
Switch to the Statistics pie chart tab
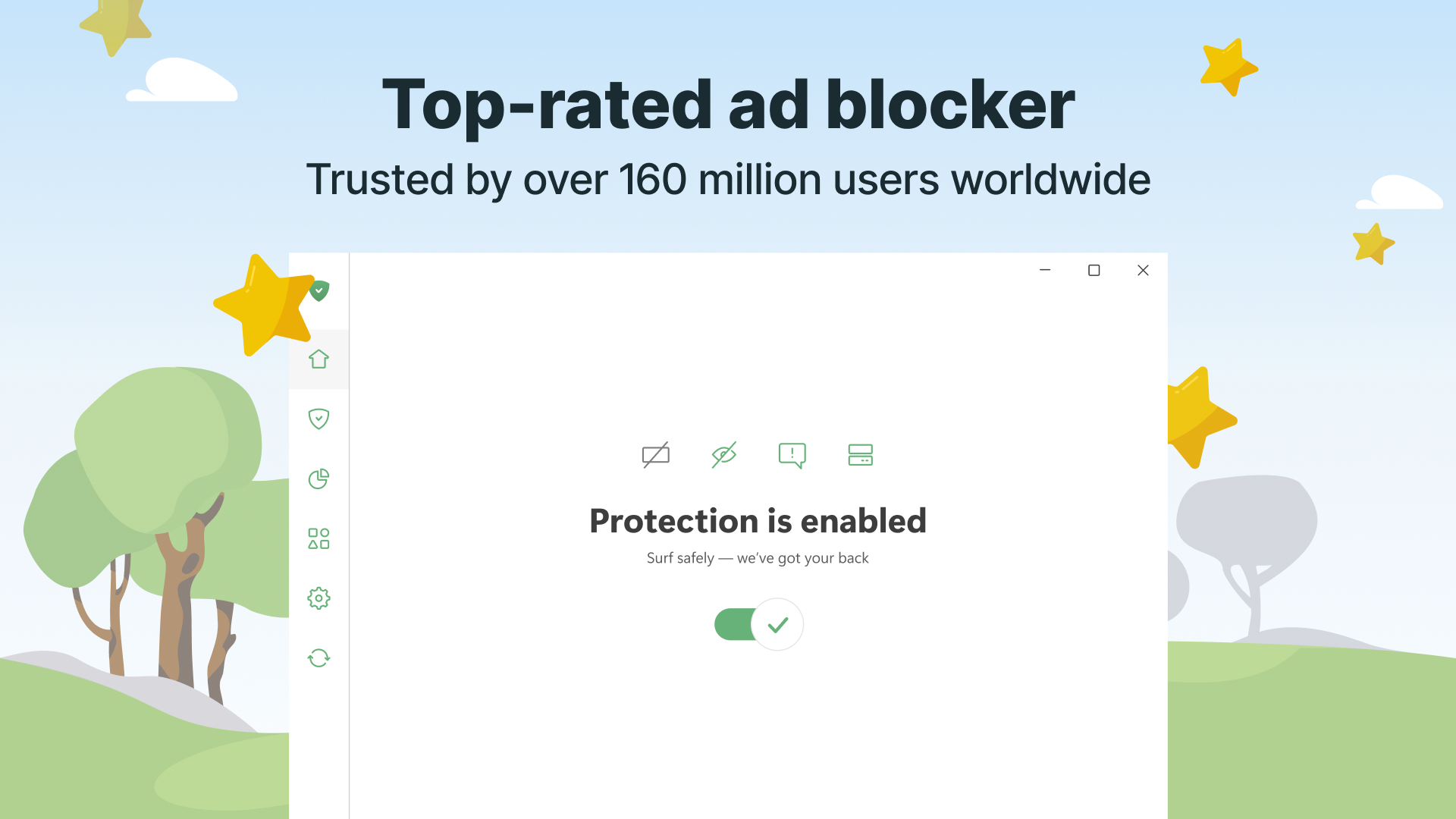(319, 479)
